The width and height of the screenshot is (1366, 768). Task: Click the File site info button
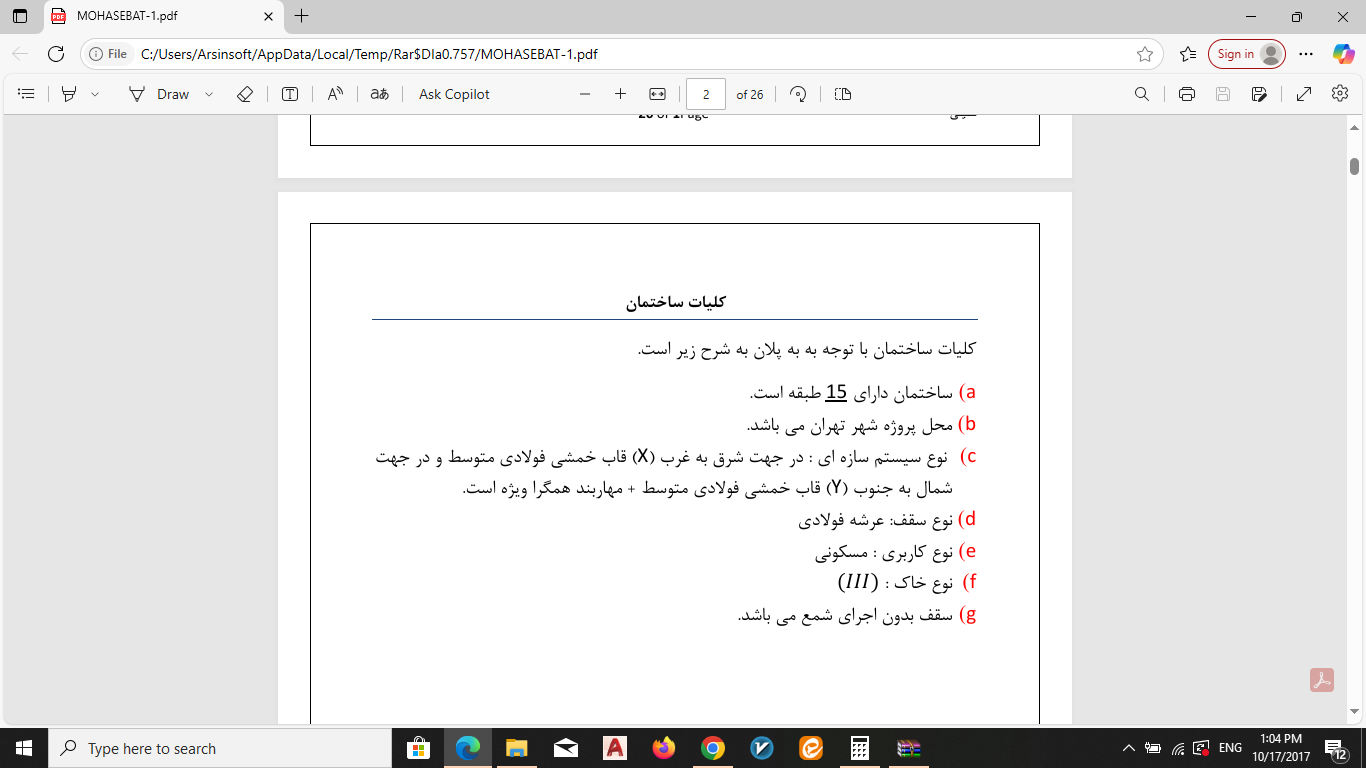click(108, 54)
